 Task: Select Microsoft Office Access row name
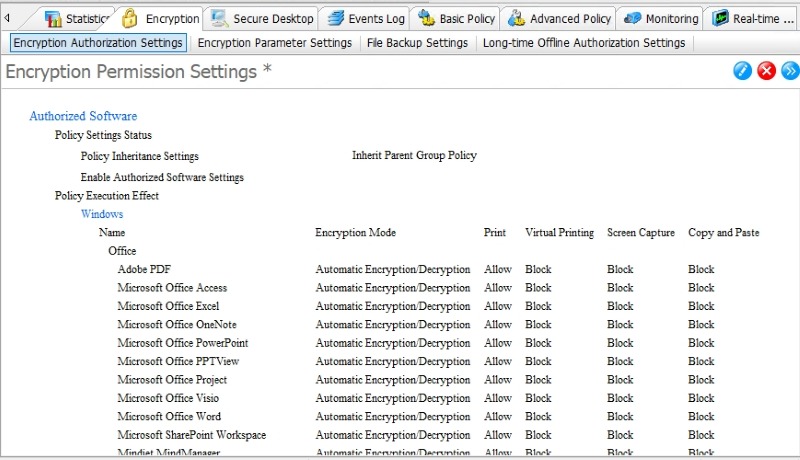(172, 288)
